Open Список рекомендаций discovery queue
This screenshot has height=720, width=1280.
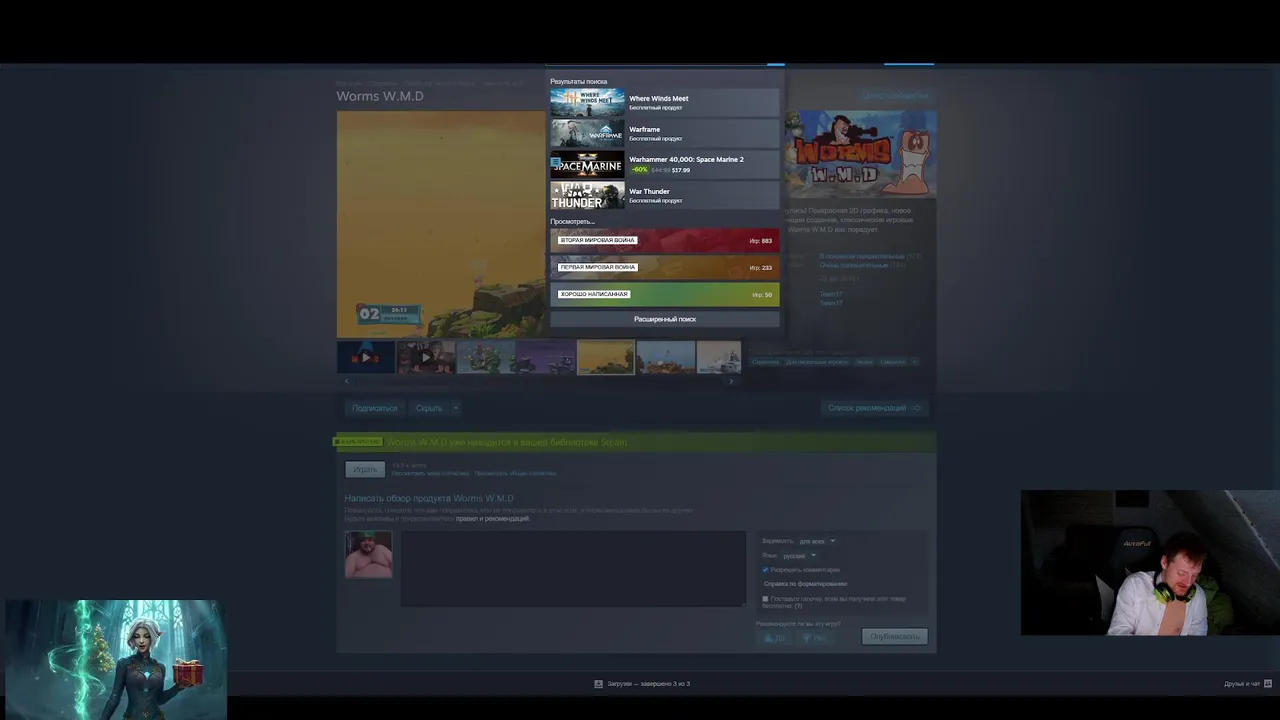point(874,408)
